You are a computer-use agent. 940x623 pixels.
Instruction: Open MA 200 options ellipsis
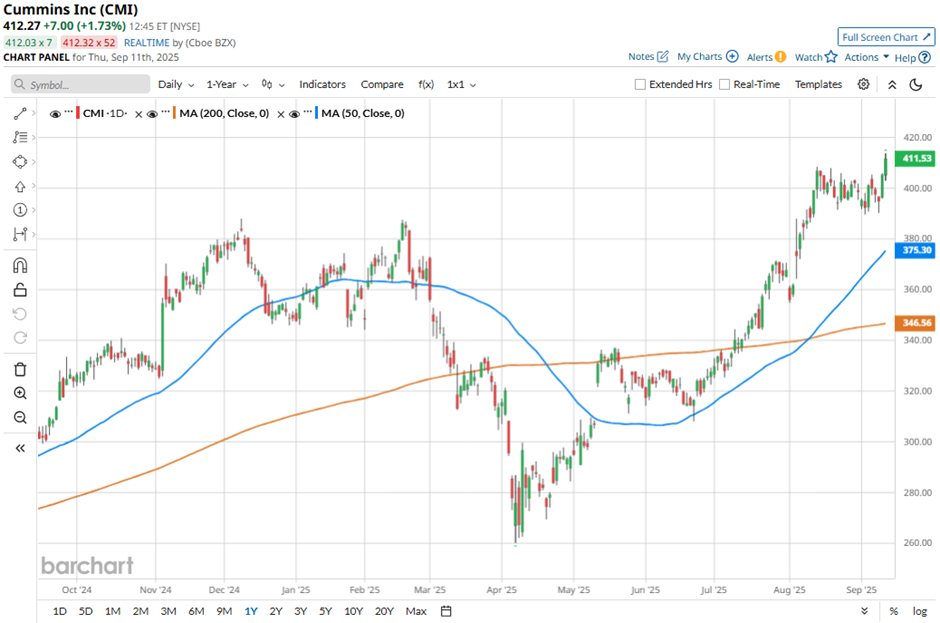point(165,112)
